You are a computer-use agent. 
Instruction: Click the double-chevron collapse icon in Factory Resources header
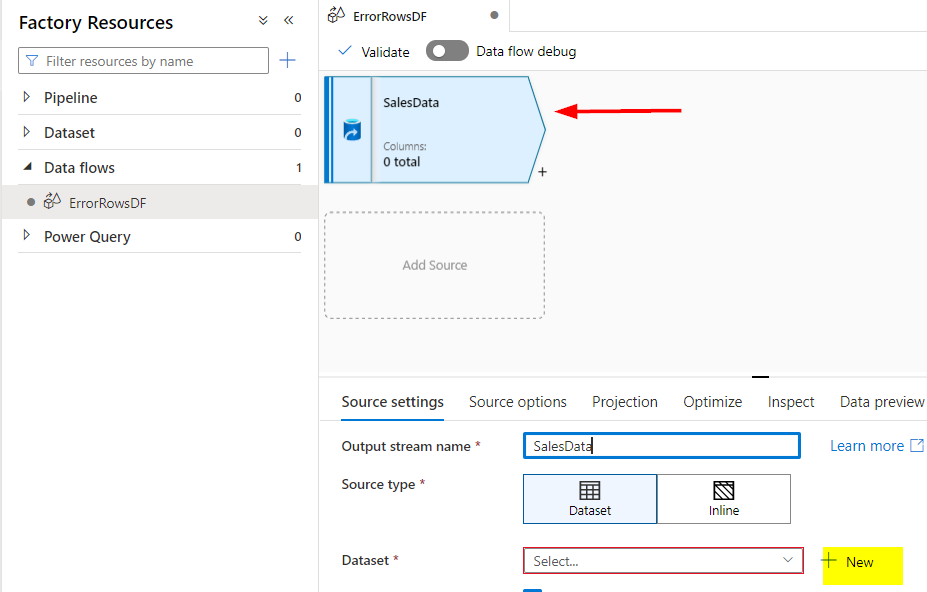263,19
